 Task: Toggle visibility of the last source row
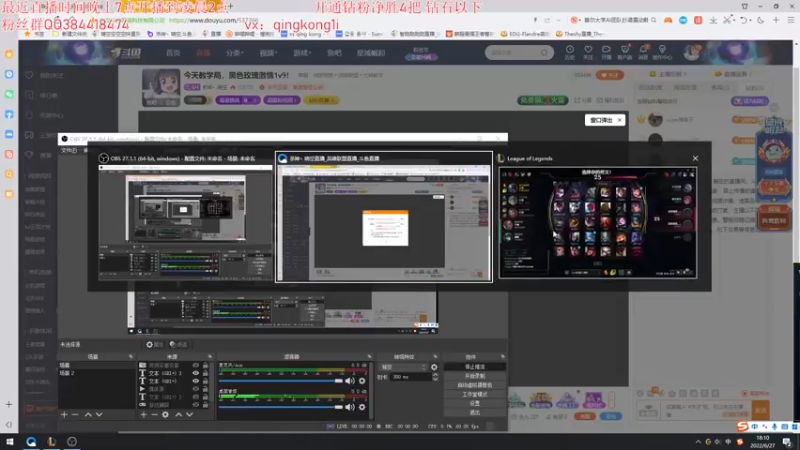point(195,405)
